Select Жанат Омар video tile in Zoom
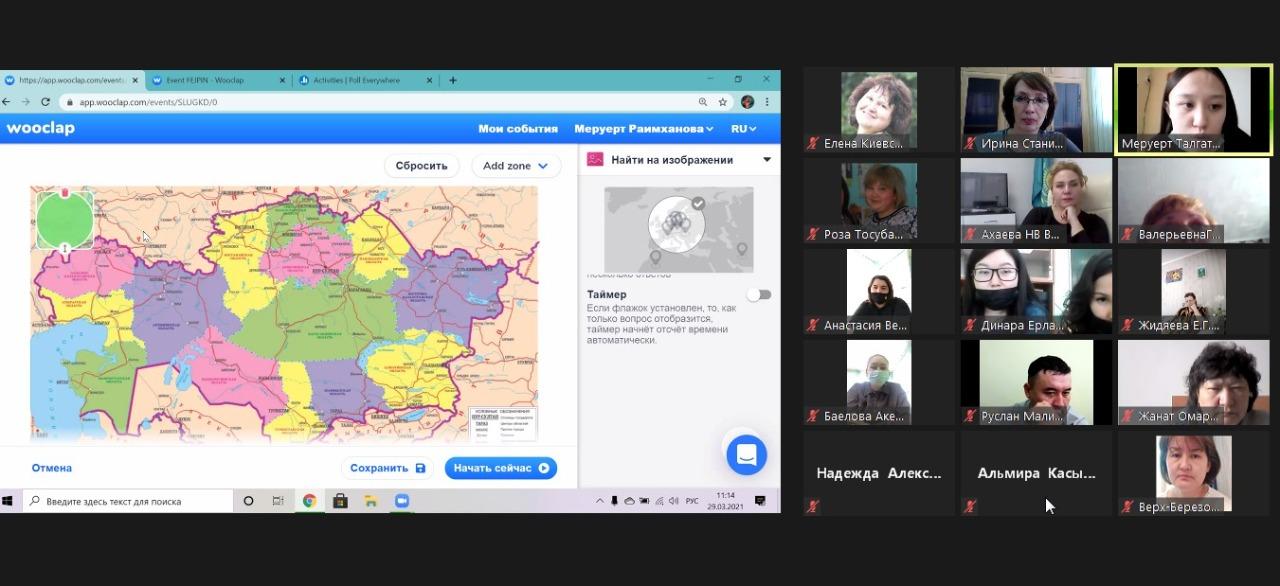Viewport: 1280px width, 586px height. (x=1194, y=383)
